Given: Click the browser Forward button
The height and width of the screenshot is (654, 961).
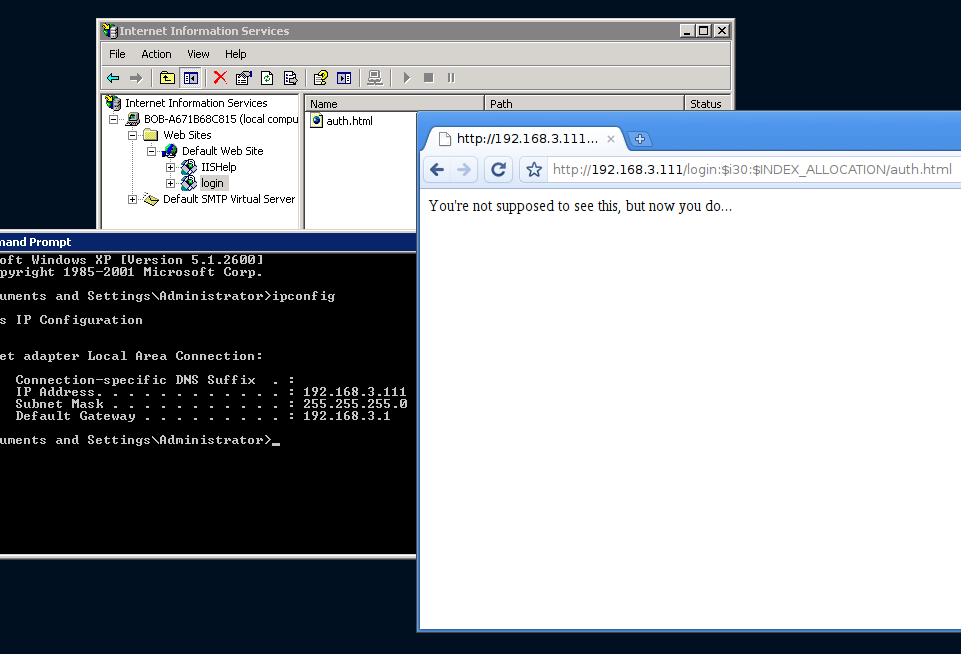Looking at the screenshot, I should (x=464, y=169).
